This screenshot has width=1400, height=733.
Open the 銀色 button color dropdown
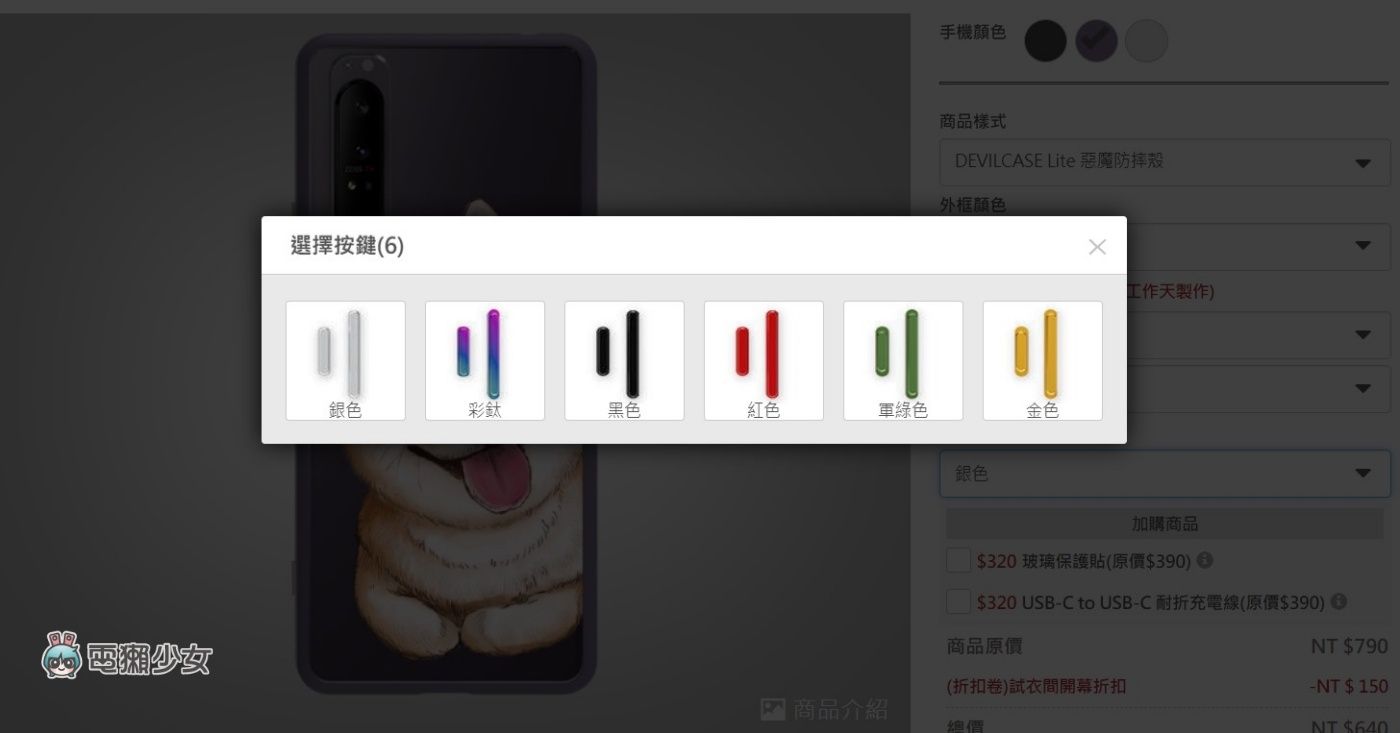pos(1165,474)
